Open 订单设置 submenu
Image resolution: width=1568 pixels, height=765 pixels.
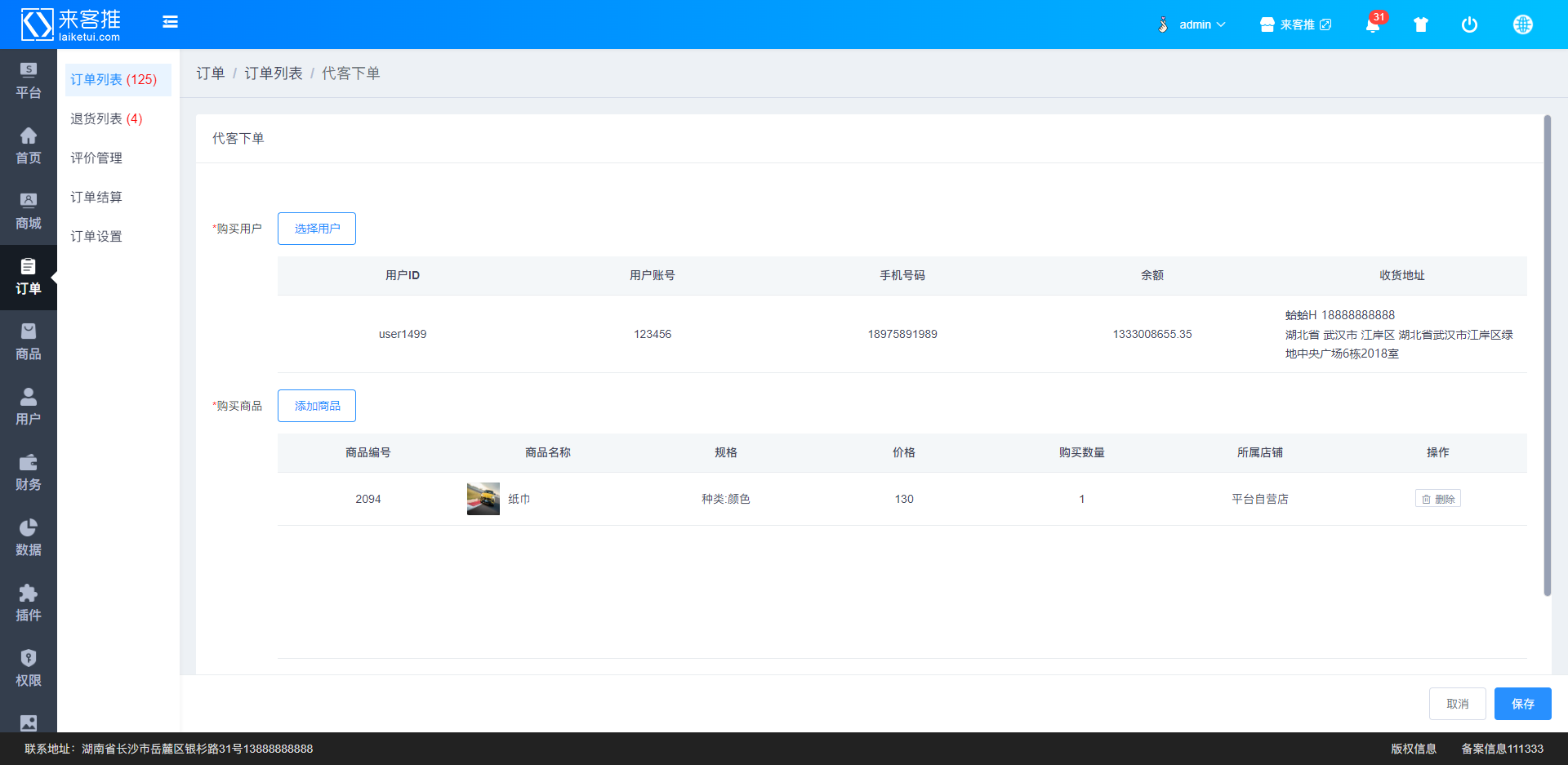[x=118, y=237]
